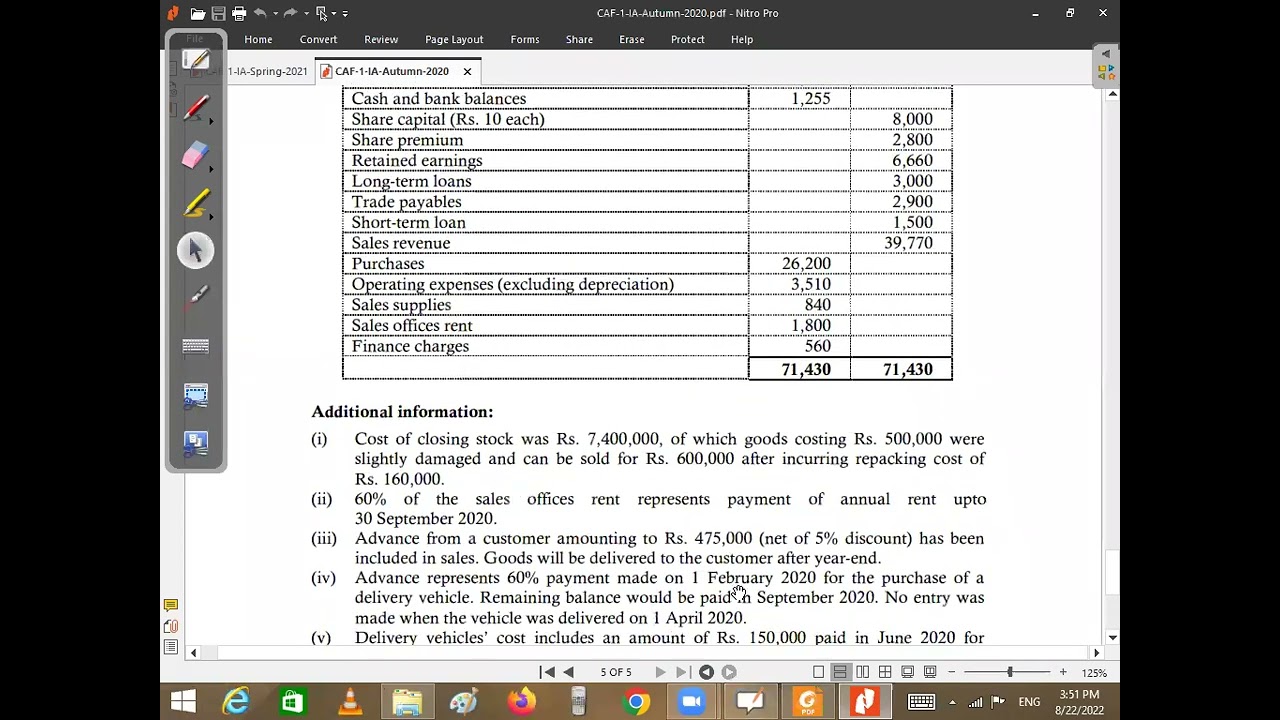Screen dimensions: 1280x720
Task: Click the first monitor-shaped view mode icon
Action: tap(908, 672)
